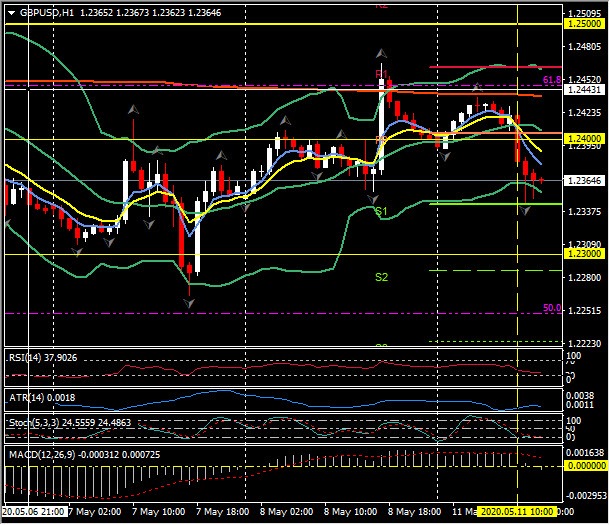Image resolution: width=610 pixels, height=525 pixels.
Task: Click the 50.0 Fibonacci level label
Action: tap(551, 309)
